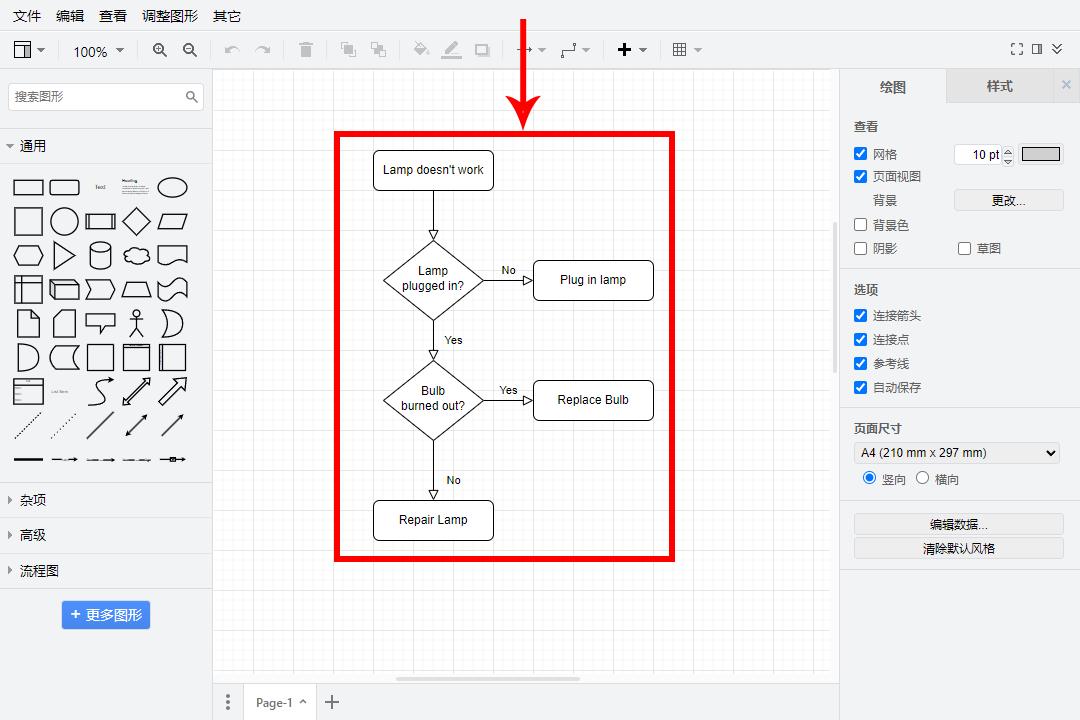Click the zoom in magnifier icon
Image resolution: width=1080 pixels, height=720 pixels.
click(x=160, y=50)
